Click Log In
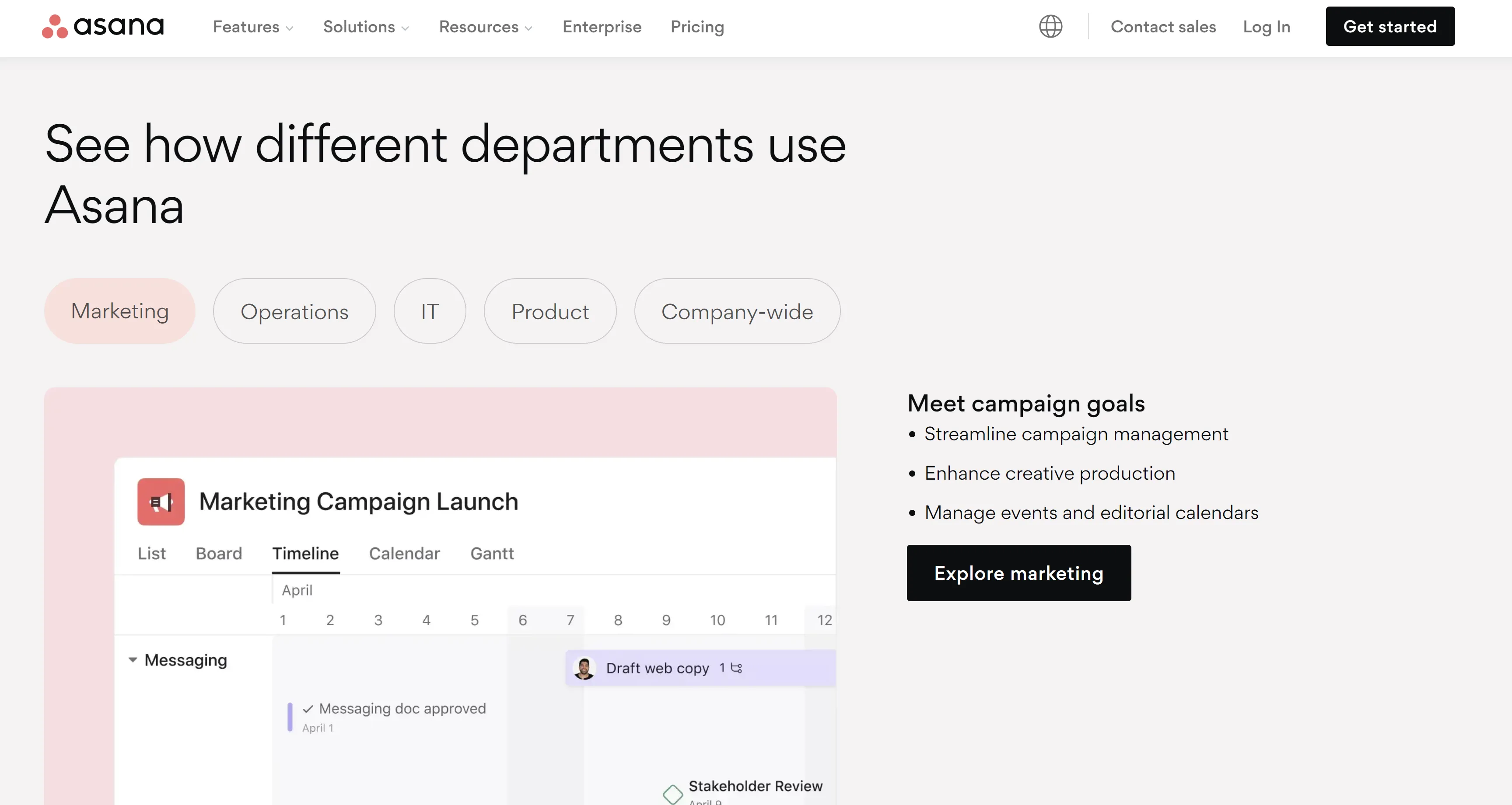 click(1266, 27)
